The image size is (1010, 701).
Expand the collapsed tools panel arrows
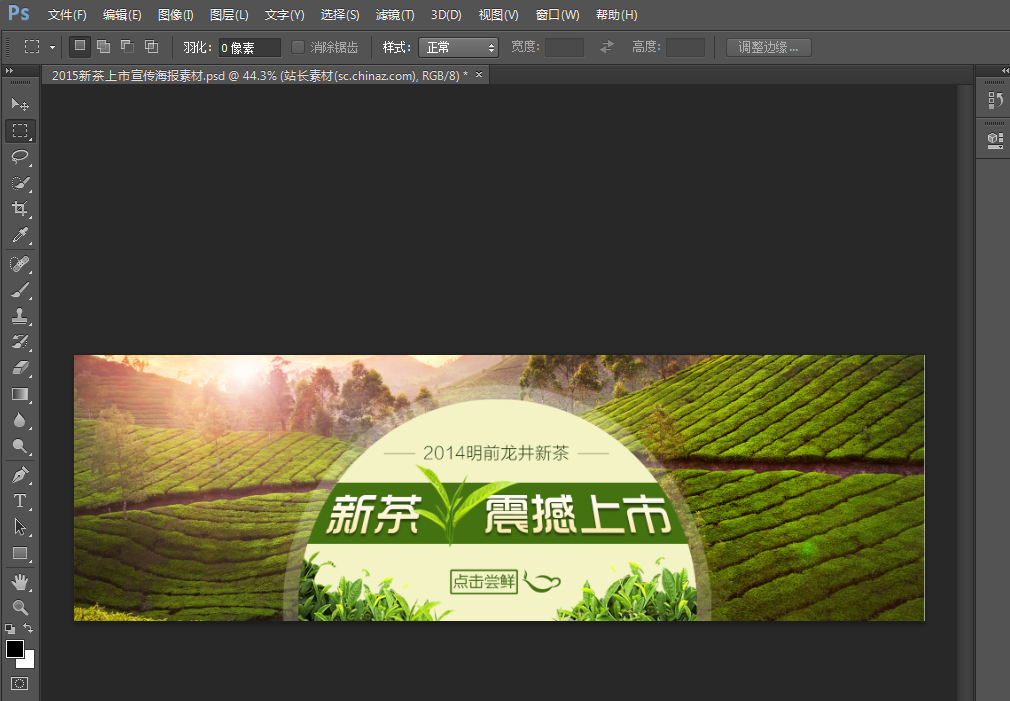pos(9,70)
